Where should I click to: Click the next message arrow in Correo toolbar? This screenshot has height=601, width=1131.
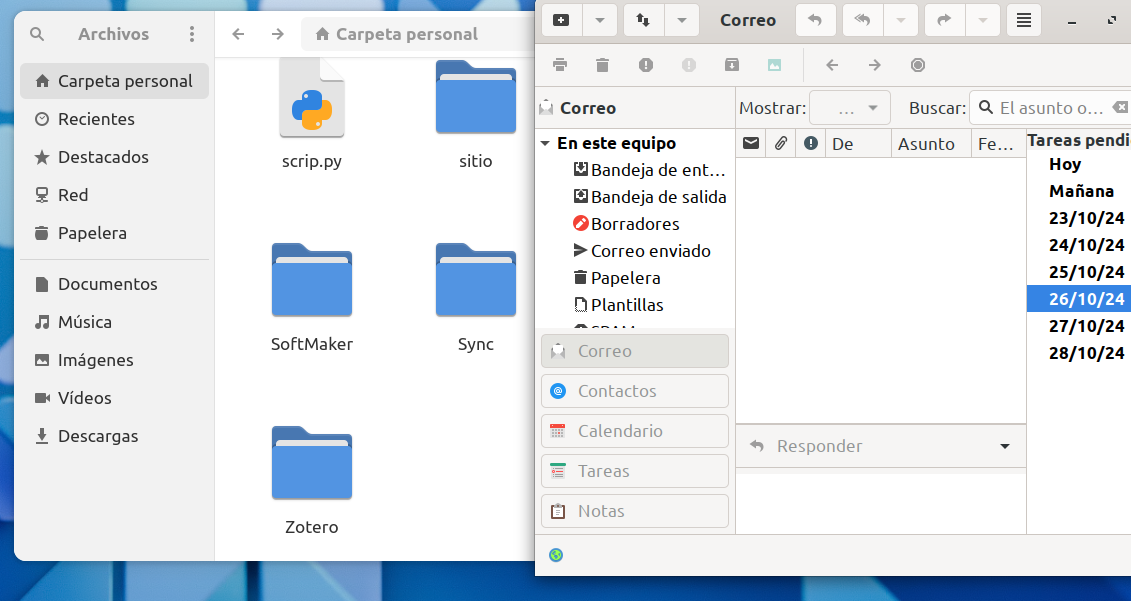pyautogui.click(x=875, y=65)
